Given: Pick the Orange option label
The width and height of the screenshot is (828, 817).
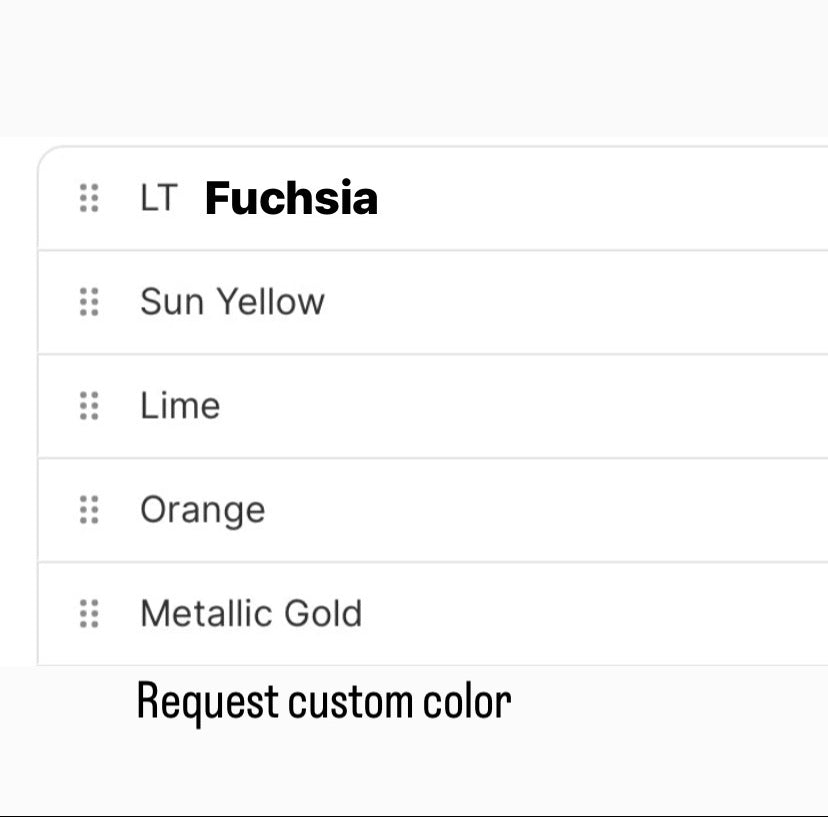Looking at the screenshot, I should tap(202, 510).
